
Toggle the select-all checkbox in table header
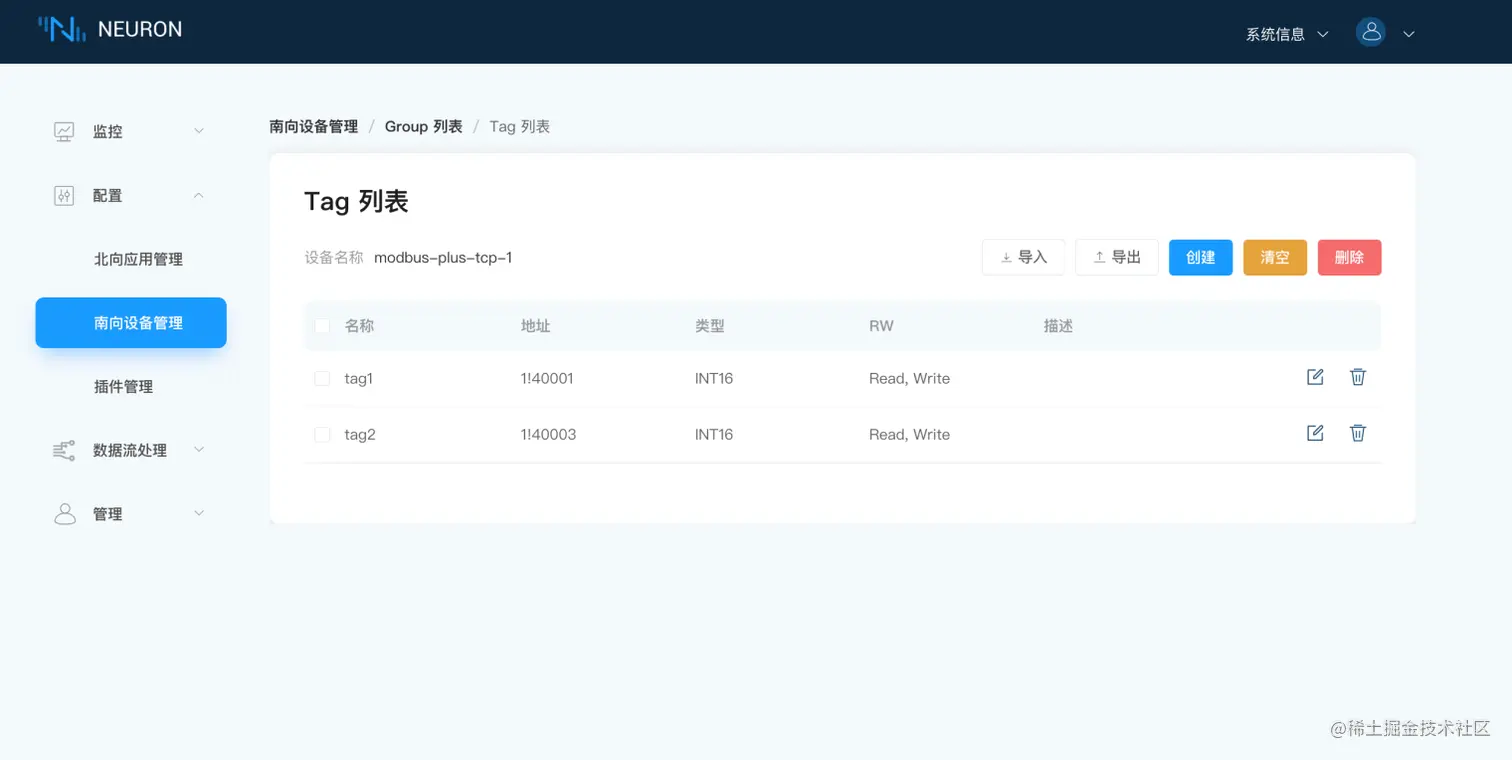point(322,326)
